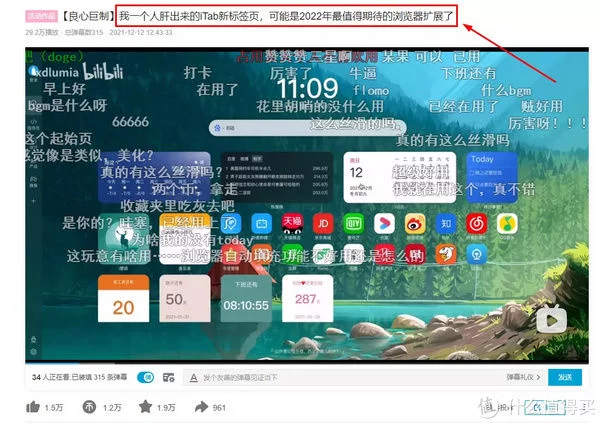This screenshot has height=424, width=600.
Task: Click the orange countdown widget showing 20
Action: pyautogui.click(x=123, y=298)
